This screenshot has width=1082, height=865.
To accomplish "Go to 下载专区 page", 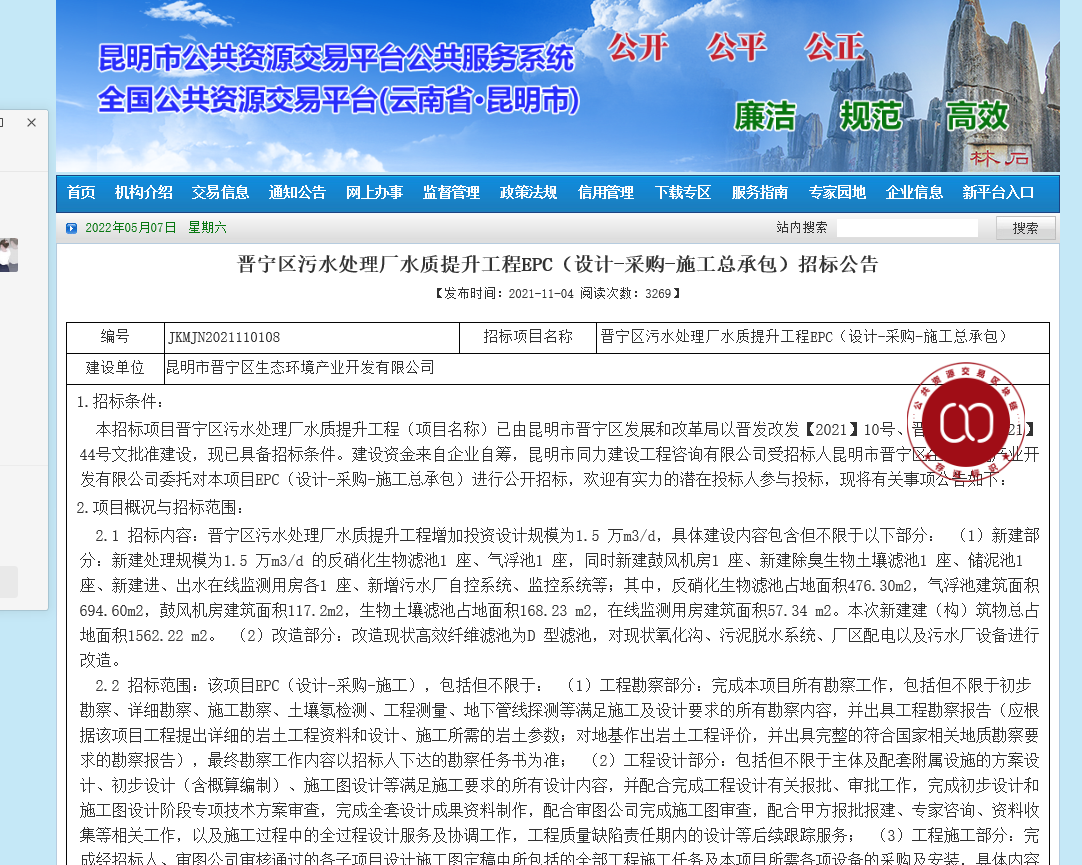I will (x=682, y=192).
